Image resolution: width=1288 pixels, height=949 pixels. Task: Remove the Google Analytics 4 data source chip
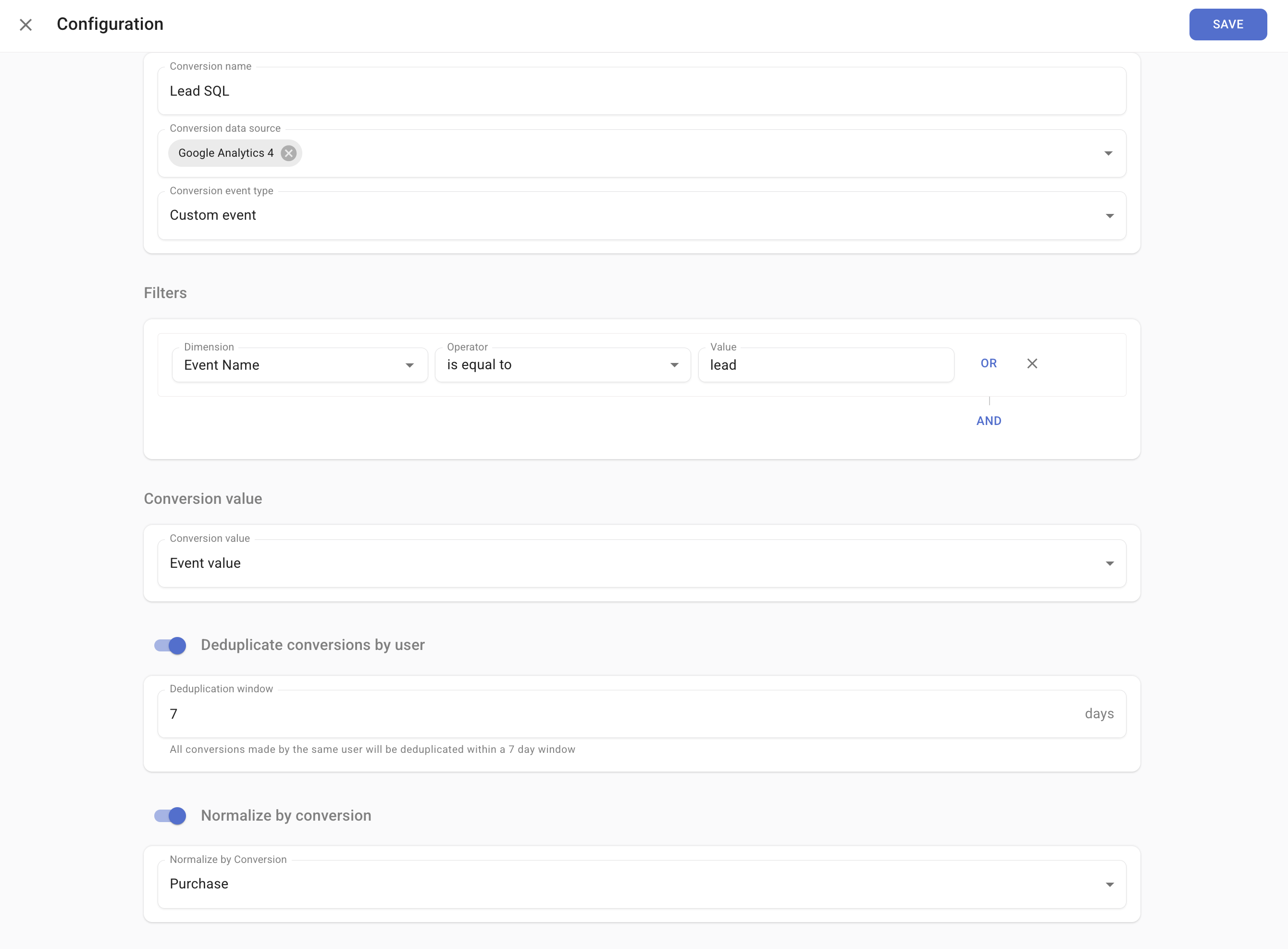tap(289, 153)
